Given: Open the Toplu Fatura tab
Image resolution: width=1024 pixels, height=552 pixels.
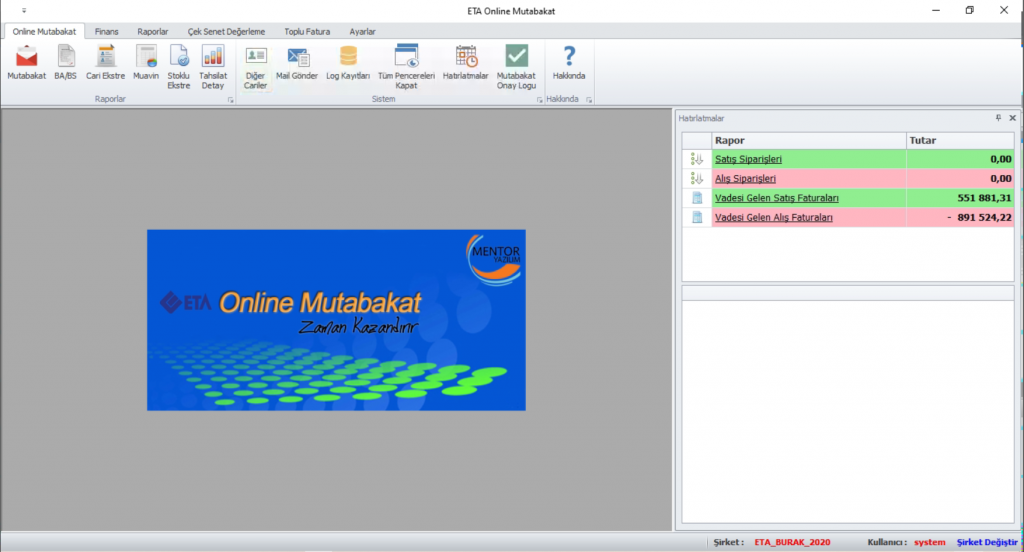Looking at the screenshot, I should [x=307, y=31].
